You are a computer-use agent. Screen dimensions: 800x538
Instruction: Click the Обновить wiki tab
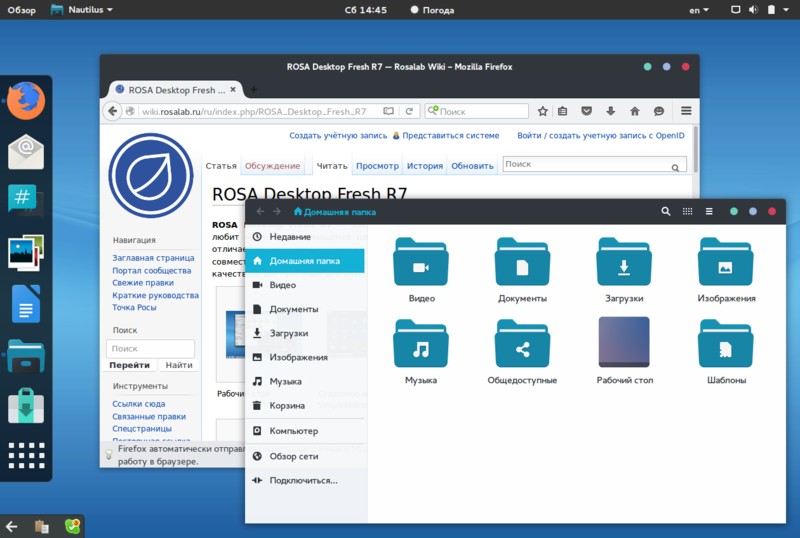(472, 165)
